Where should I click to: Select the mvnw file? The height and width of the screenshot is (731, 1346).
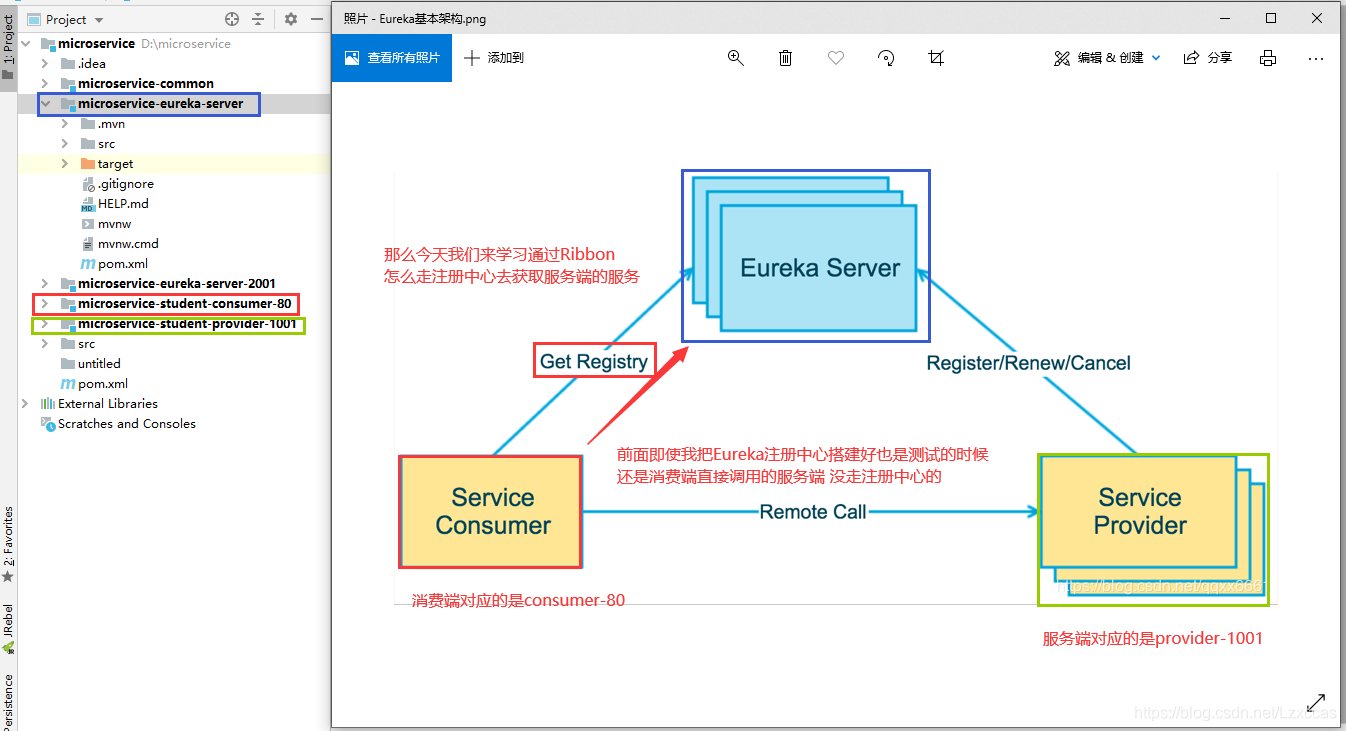pyautogui.click(x=114, y=224)
